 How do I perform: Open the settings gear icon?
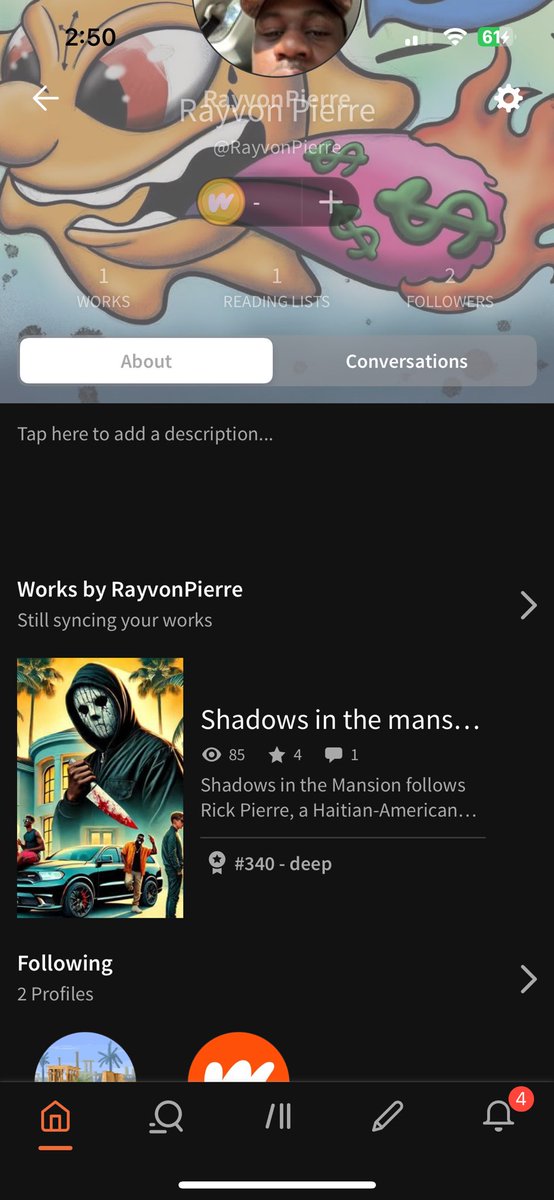508,98
